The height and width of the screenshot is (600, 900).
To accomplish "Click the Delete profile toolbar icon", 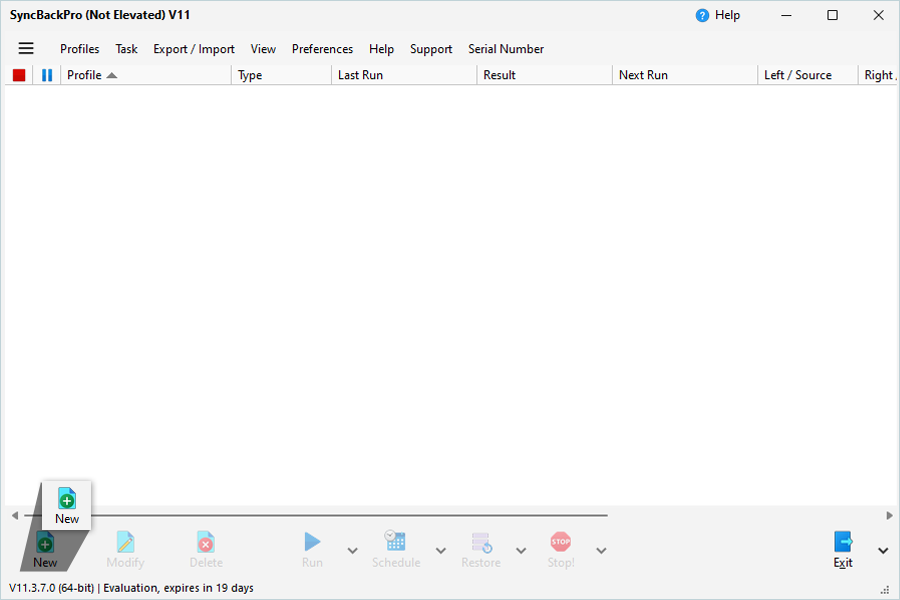I will (205, 543).
